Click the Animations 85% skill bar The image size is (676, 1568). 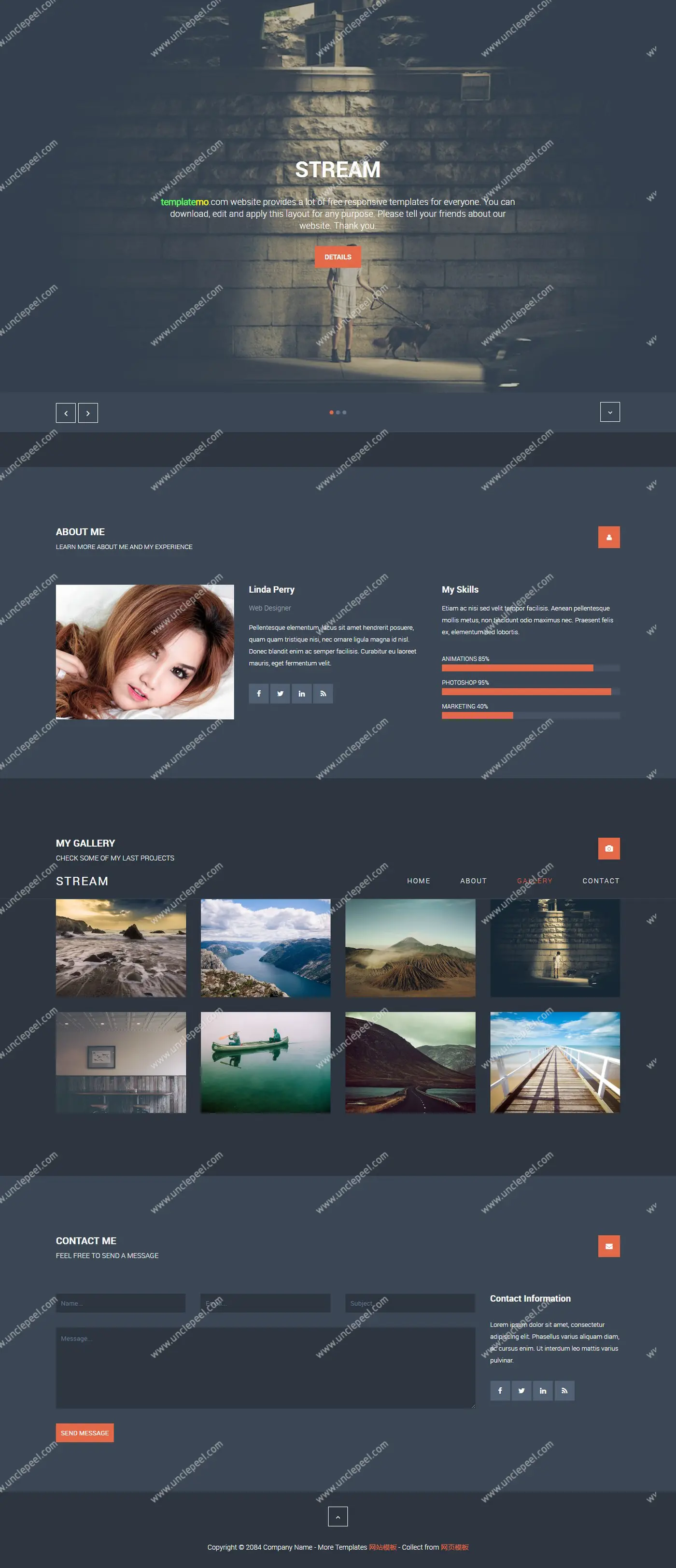(531, 668)
